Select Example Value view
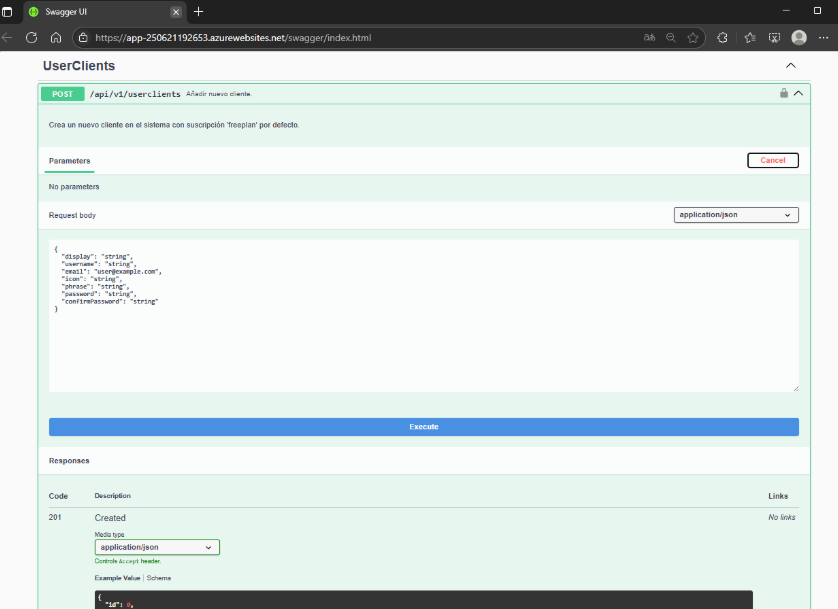Image resolution: width=838 pixels, height=609 pixels. (x=117, y=578)
